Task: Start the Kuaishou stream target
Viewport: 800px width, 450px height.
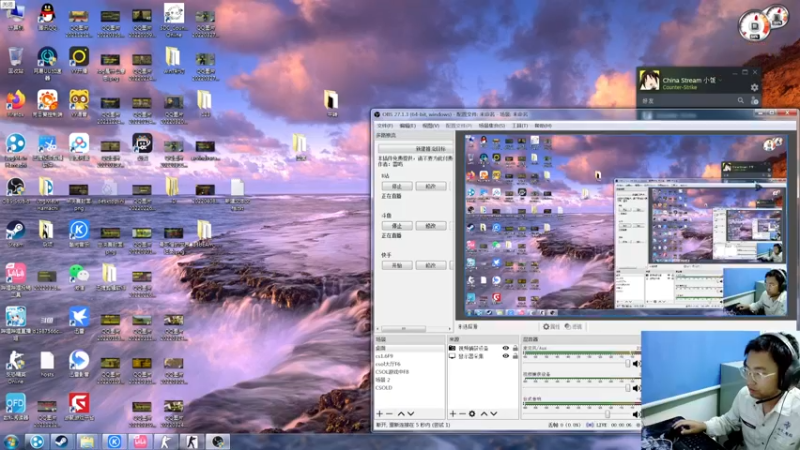Action: click(x=397, y=265)
